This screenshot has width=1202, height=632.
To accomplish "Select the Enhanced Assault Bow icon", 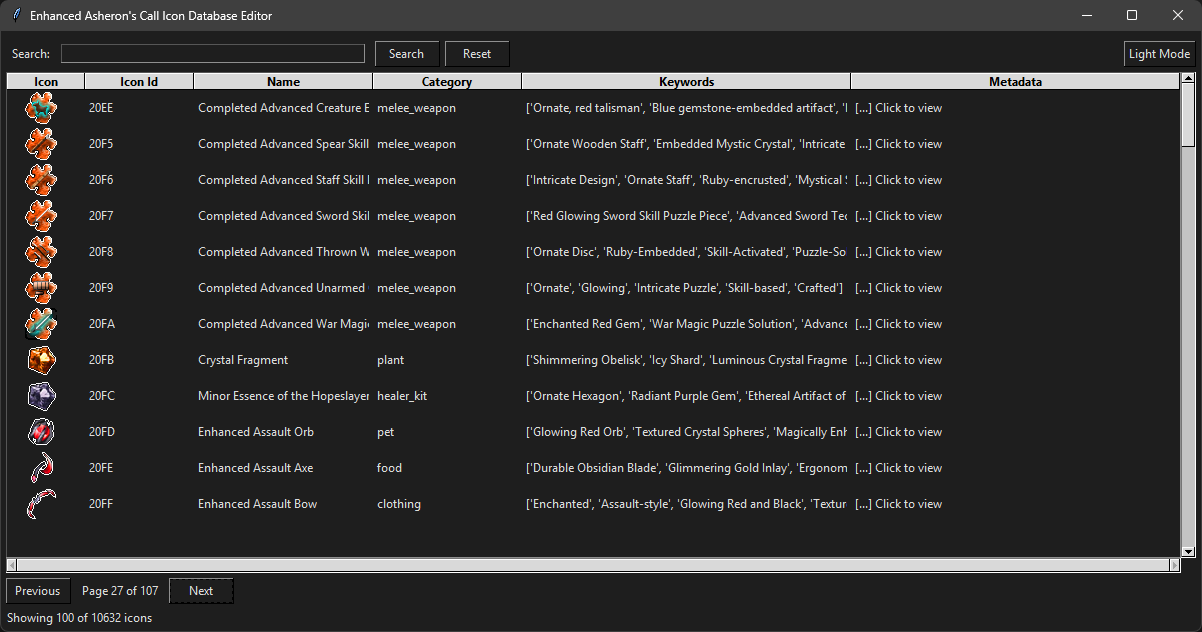I will (x=41, y=504).
